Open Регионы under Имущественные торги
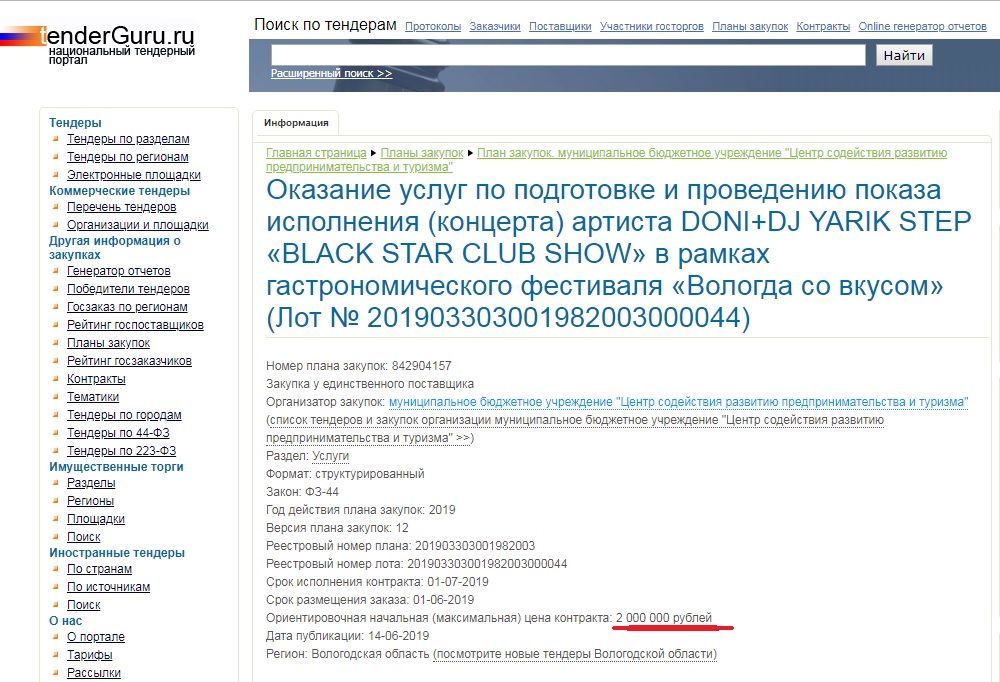Image resolution: width=1000 pixels, height=682 pixels. pos(91,500)
